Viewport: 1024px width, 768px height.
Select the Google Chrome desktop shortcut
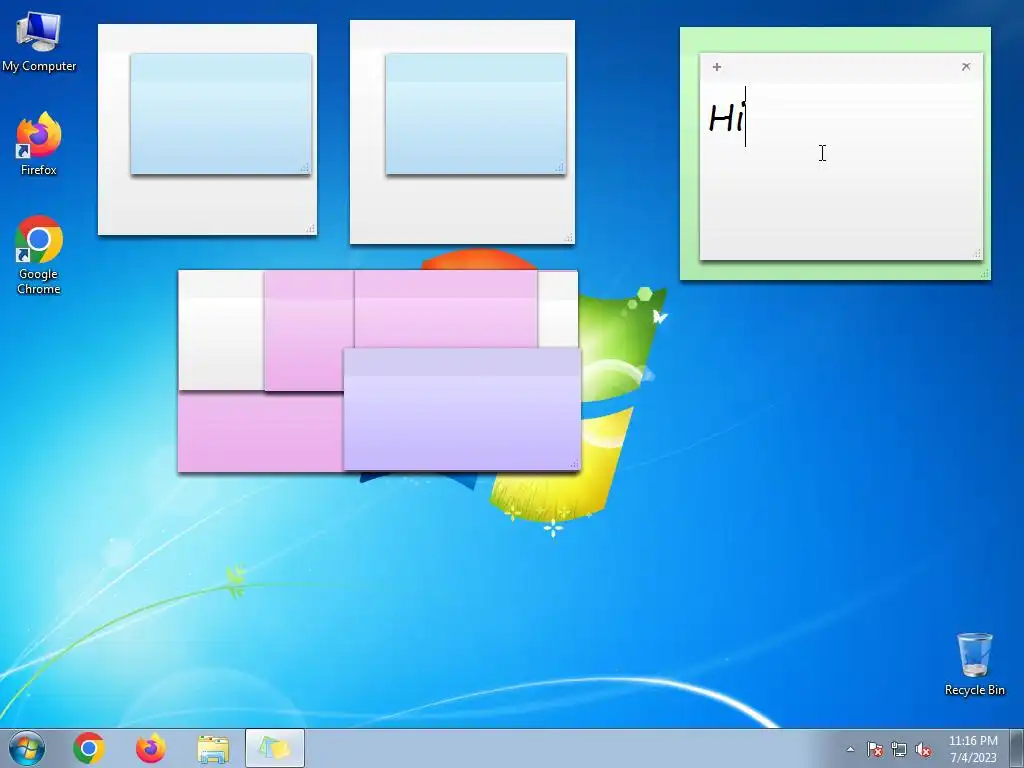[x=39, y=255]
